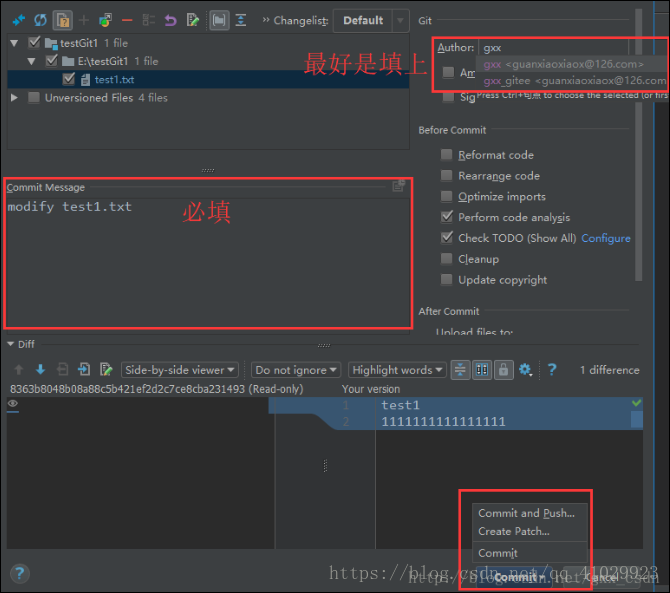This screenshot has width=670, height=593.
Task: Collapse the testGit1 root tree node
Action: (14, 43)
